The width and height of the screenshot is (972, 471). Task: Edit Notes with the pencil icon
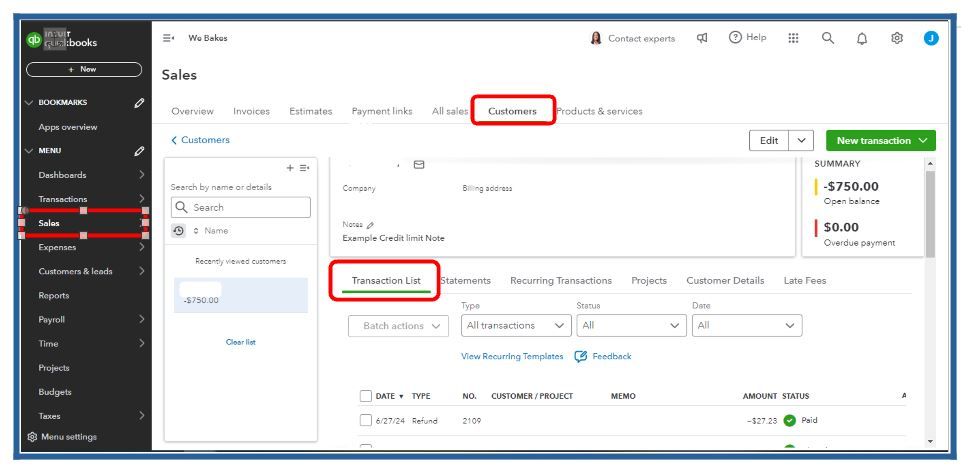[x=370, y=225]
